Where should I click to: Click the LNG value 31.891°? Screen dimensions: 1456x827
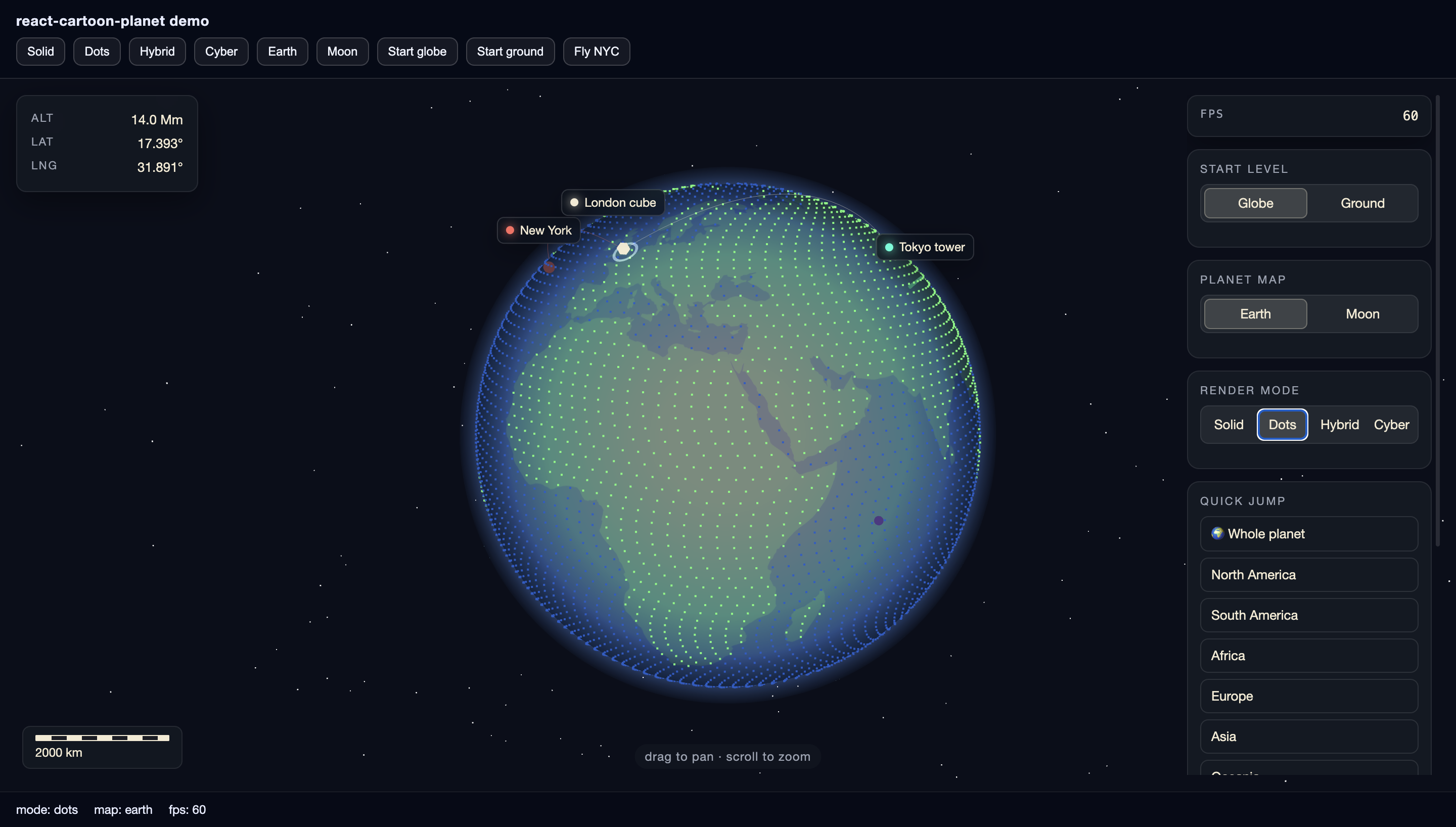coord(160,167)
